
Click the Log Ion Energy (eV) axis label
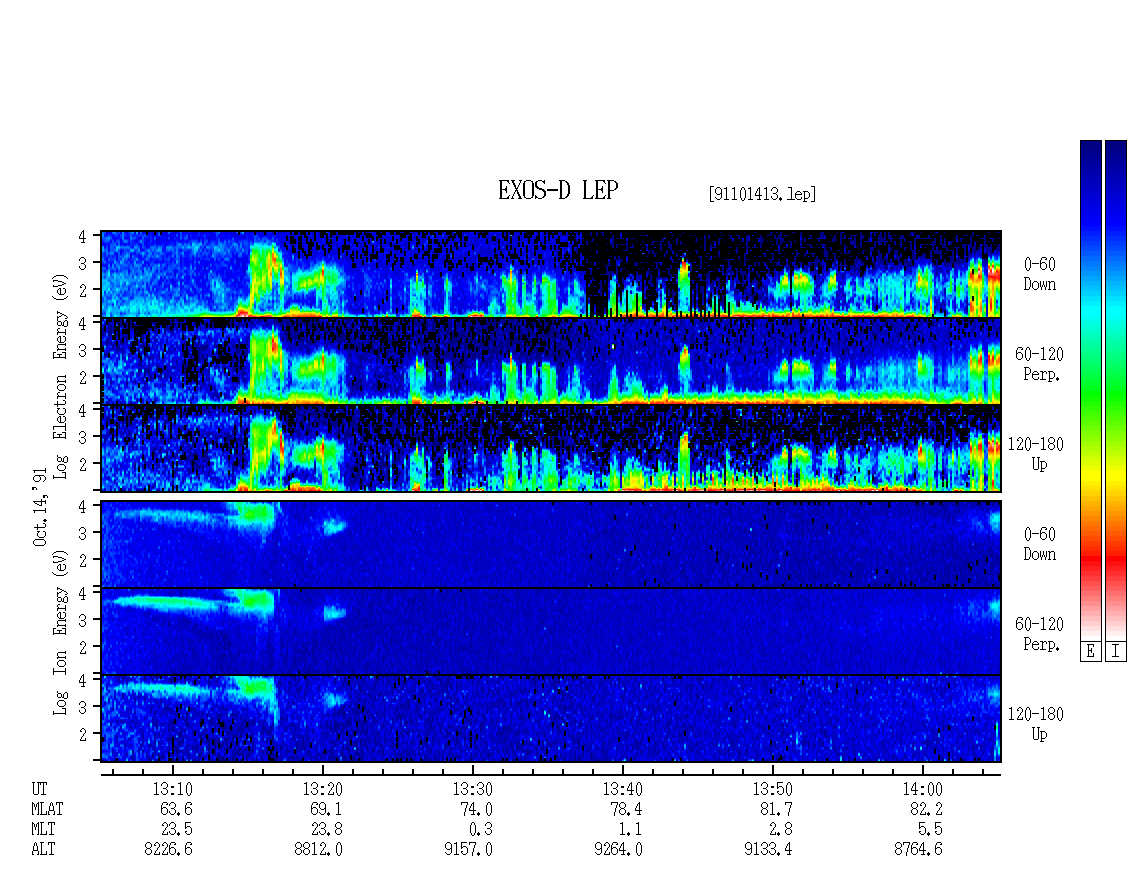pyautogui.click(x=61, y=632)
